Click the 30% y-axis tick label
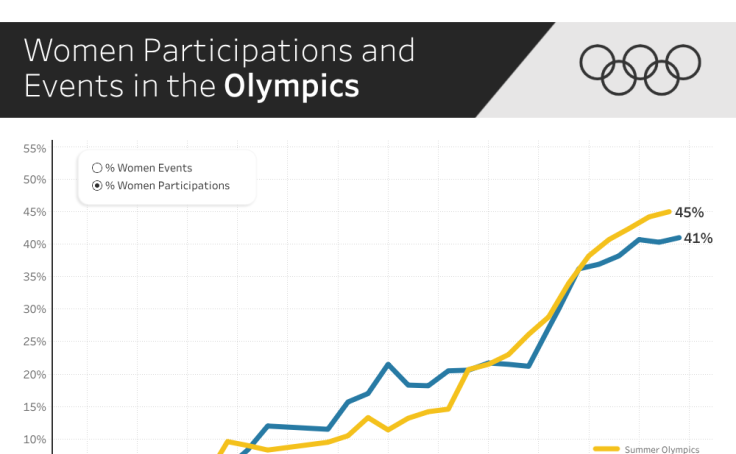736x454 pixels. (35, 310)
